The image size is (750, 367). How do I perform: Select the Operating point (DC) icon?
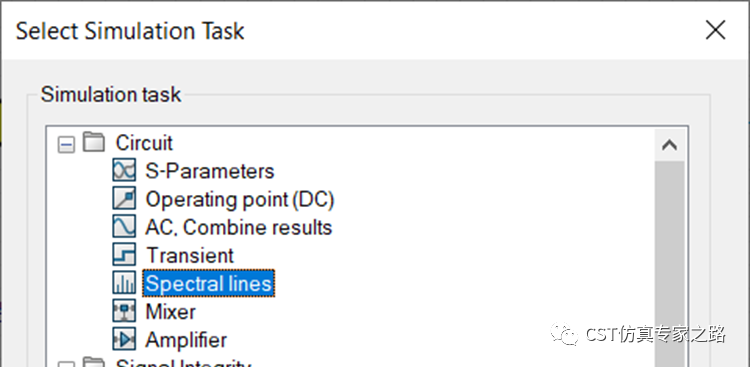point(124,198)
